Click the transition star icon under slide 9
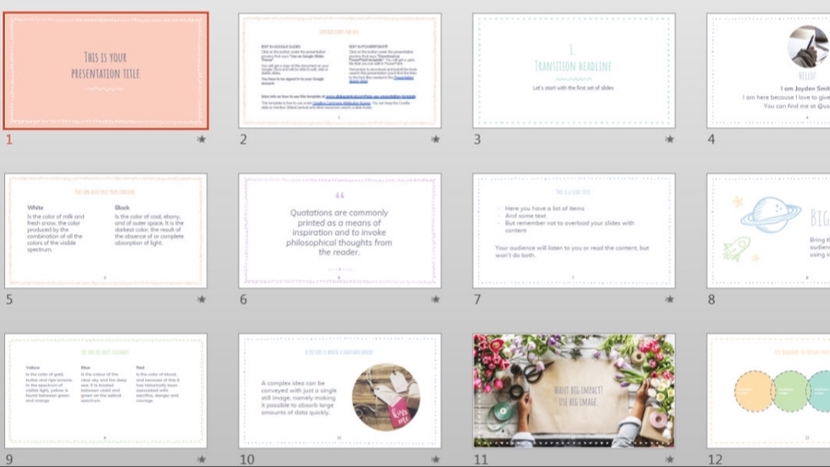The image size is (830, 467). [201, 459]
